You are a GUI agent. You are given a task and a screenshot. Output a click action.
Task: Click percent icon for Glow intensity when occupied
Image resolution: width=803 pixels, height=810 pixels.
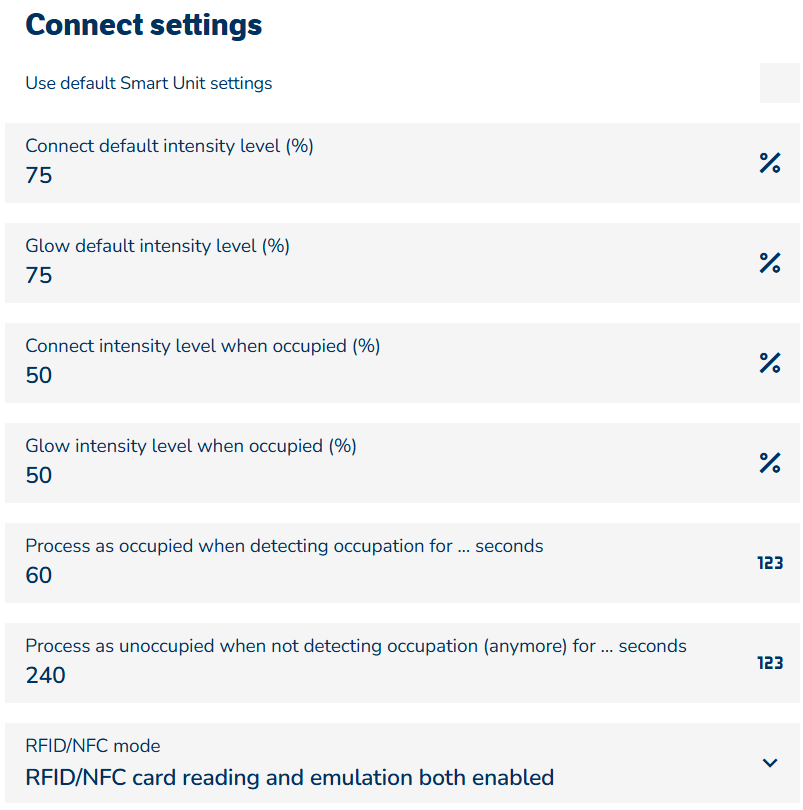coord(769,463)
